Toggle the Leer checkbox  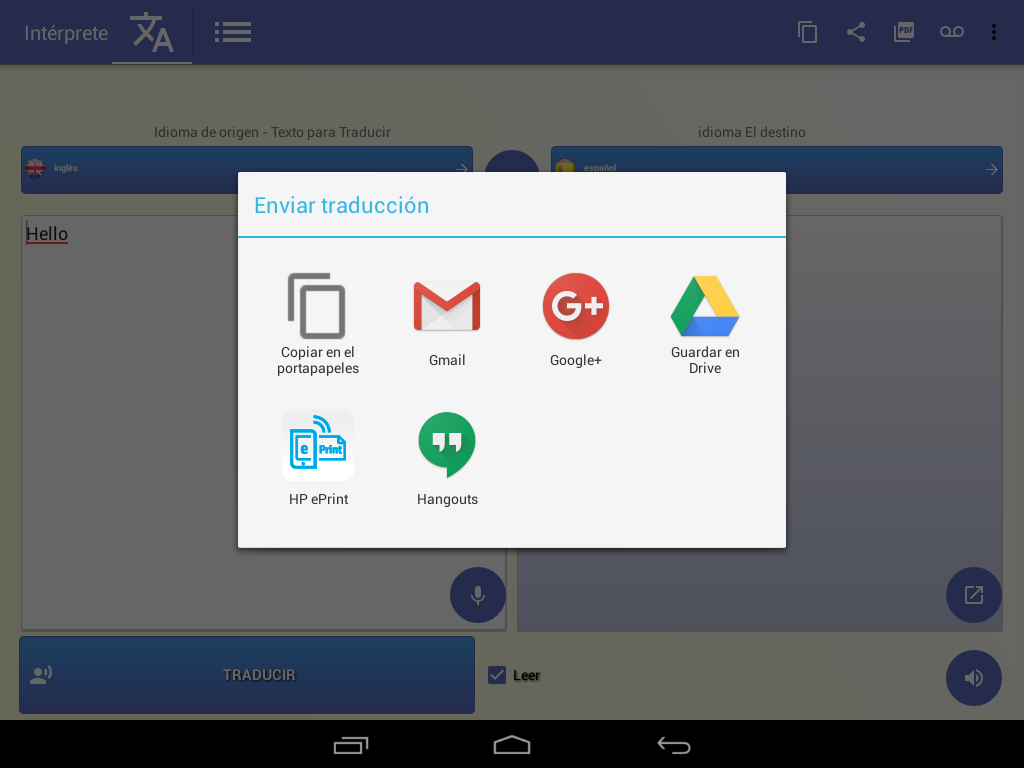tap(497, 675)
